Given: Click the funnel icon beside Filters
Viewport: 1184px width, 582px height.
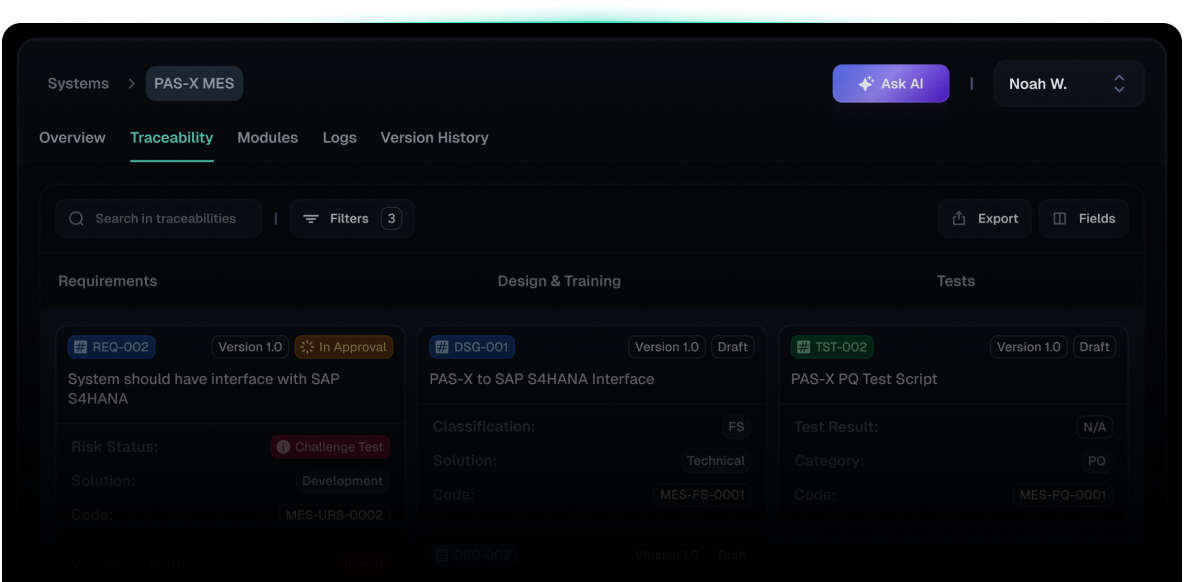Looking at the screenshot, I should [311, 218].
